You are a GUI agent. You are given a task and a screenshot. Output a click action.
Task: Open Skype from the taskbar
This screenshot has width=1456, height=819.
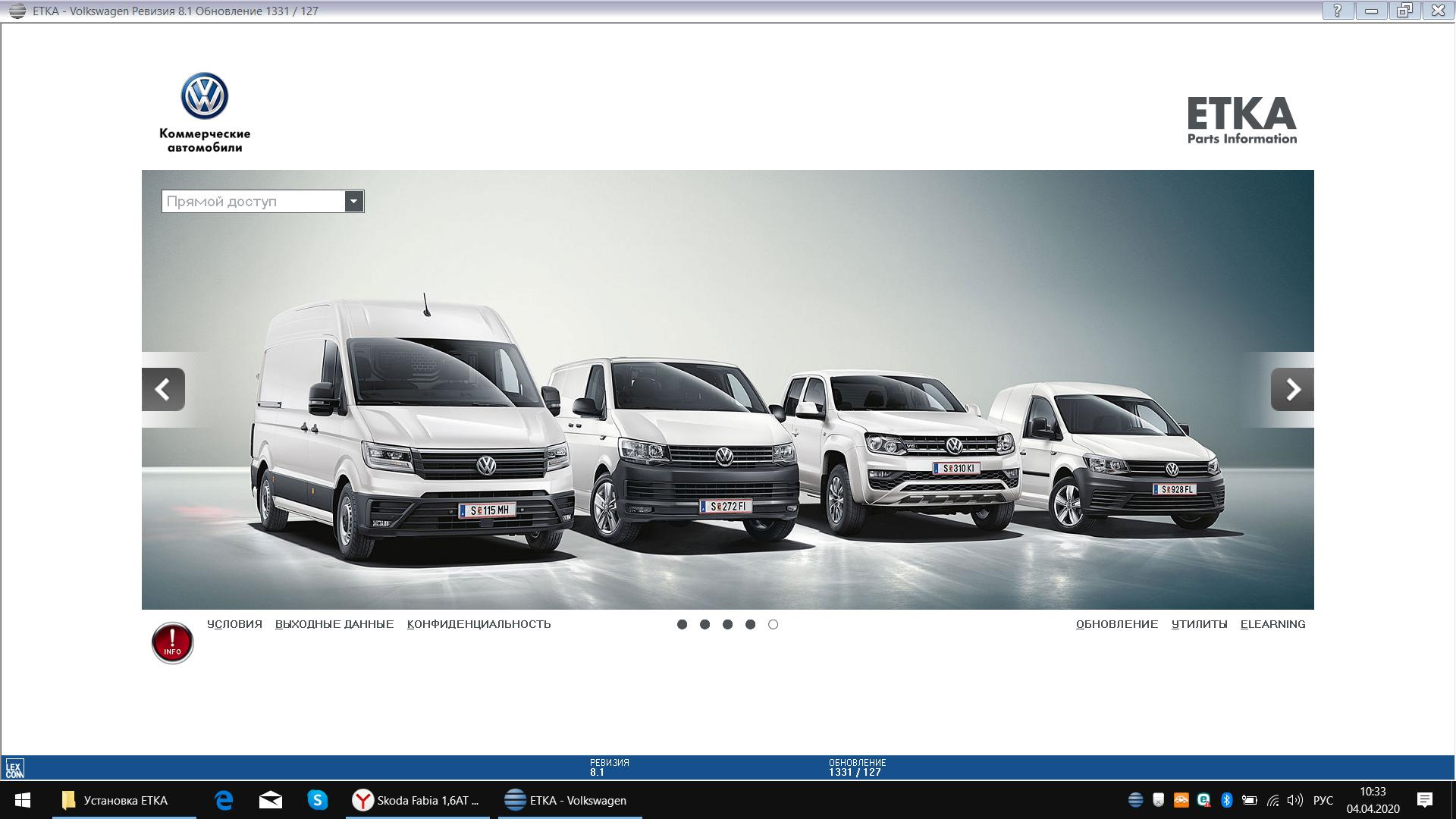pyautogui.click(x=317, y=800)
